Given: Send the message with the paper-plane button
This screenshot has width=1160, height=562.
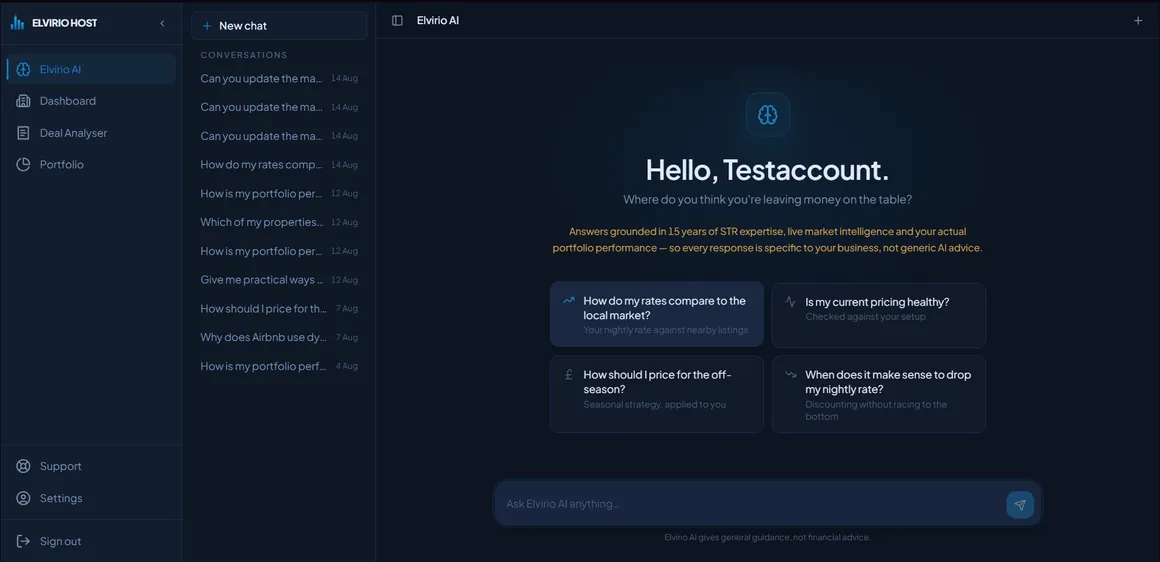Looking at the screenshot, I should (x=1020, y=504).
